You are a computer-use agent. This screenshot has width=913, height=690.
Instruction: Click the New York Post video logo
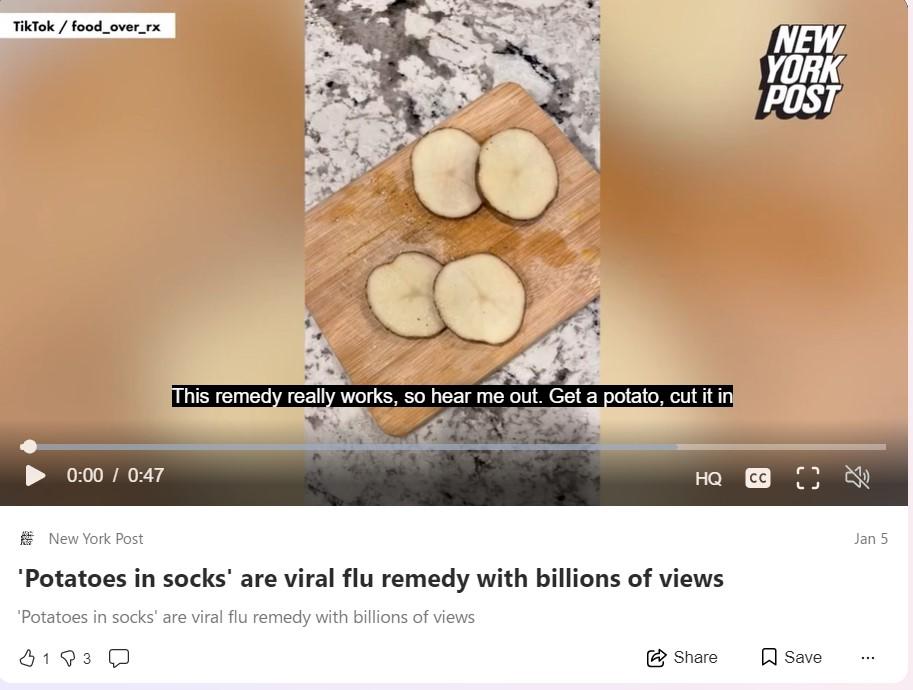point(801,72)
